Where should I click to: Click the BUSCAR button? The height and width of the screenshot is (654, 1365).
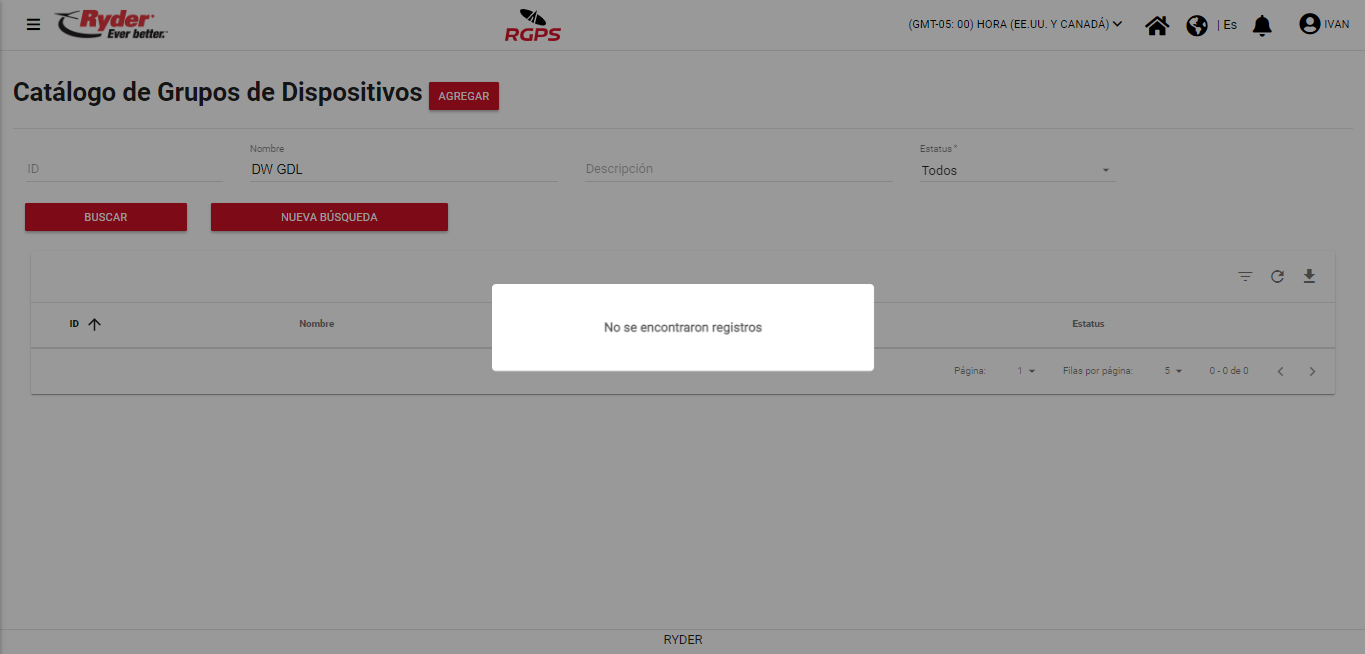click(106, 217)
